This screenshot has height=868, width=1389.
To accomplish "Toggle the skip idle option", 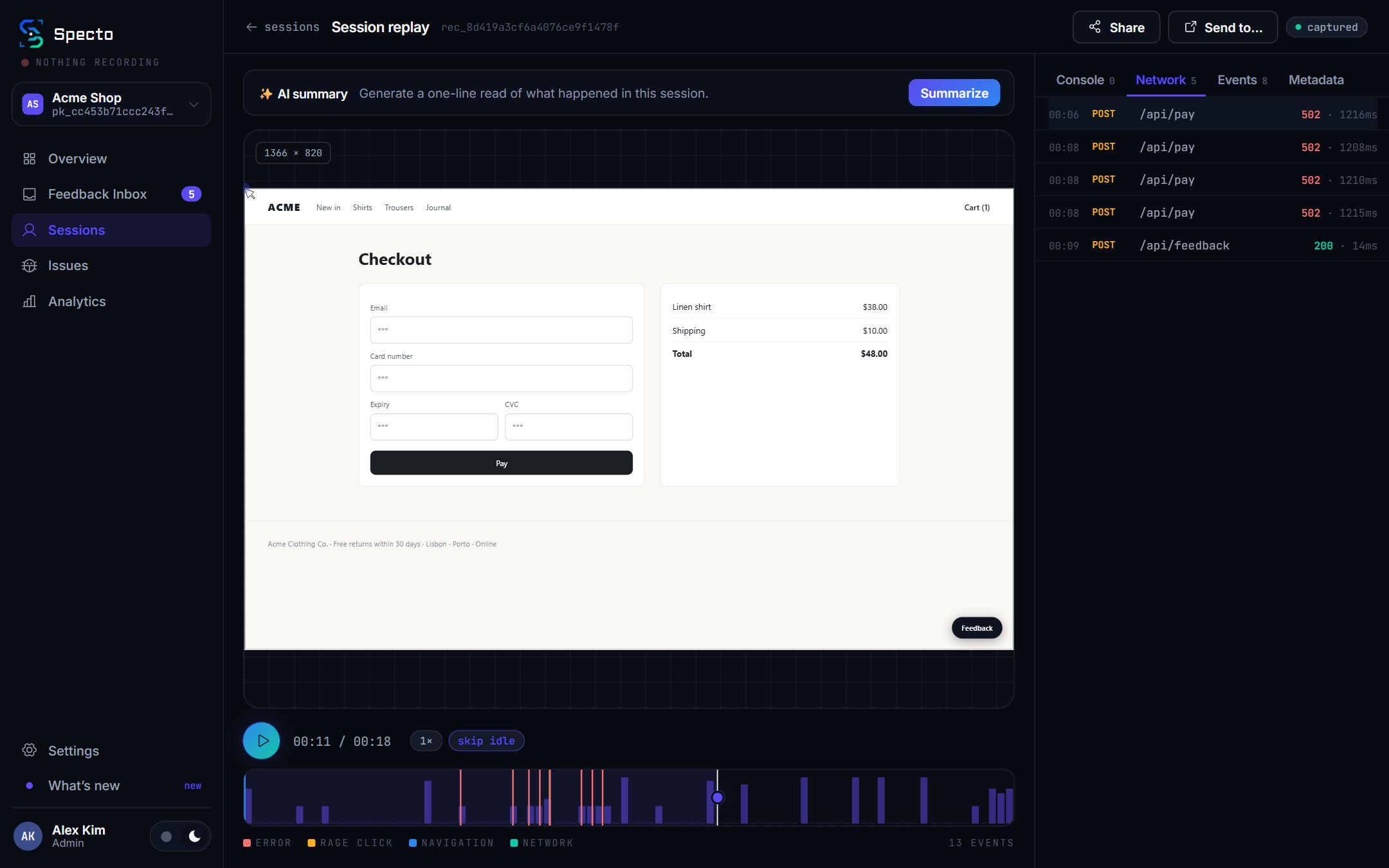I will click(x=486, y=741).
